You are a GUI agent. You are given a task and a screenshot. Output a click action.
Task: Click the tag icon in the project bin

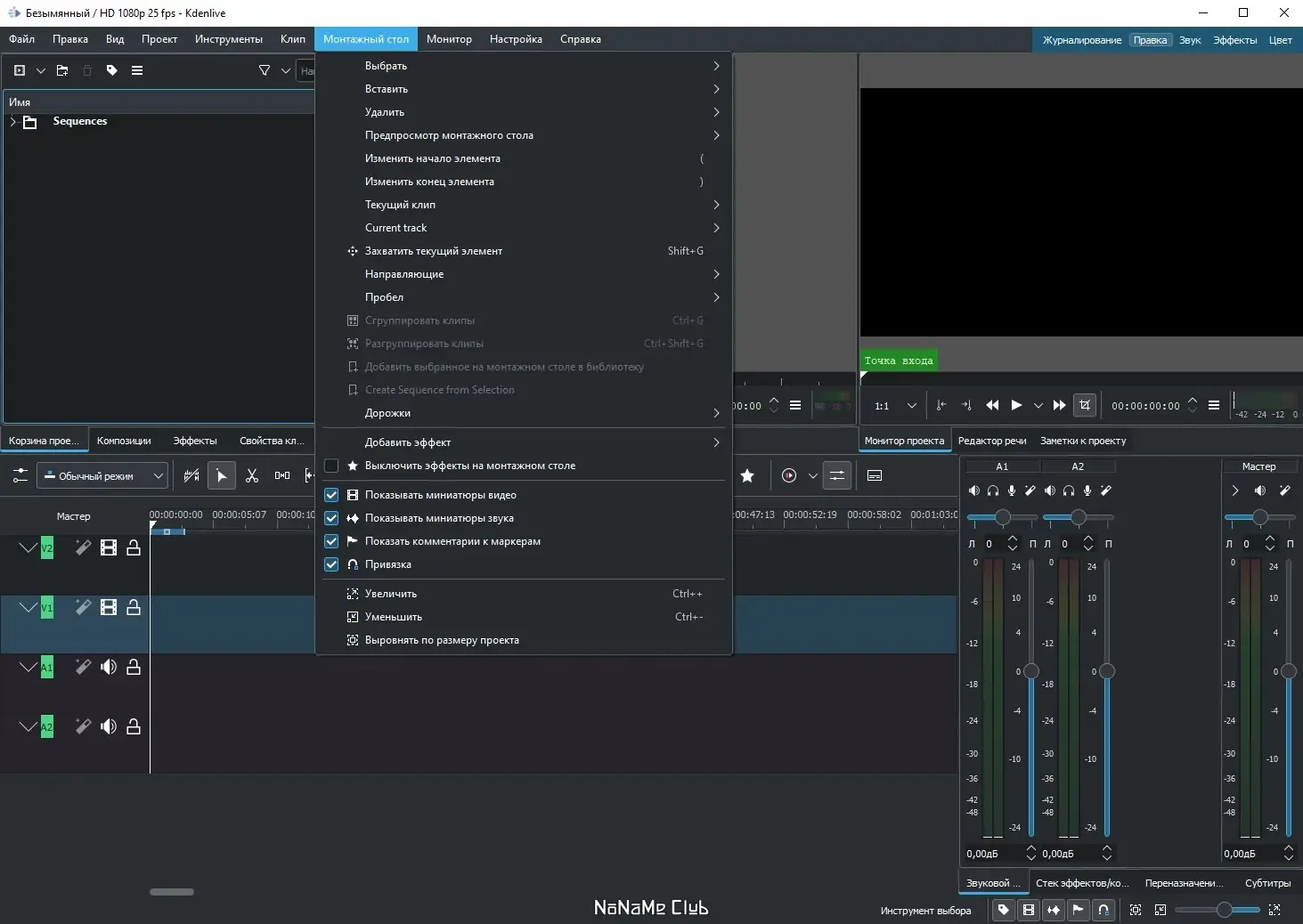point(112,70)
